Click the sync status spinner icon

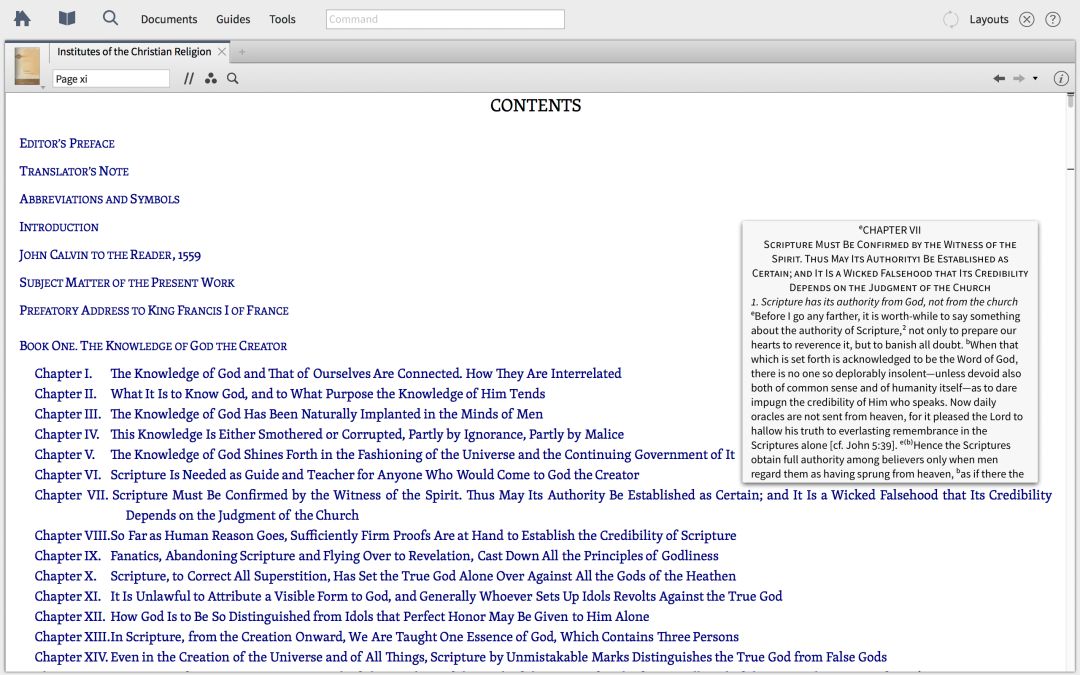tap(951, 19)
